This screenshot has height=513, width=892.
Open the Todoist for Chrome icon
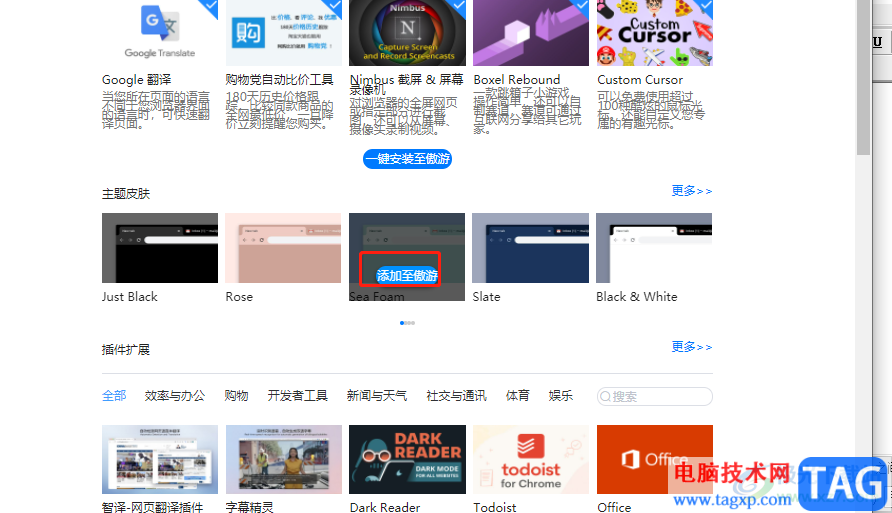click(x=531, y=460)
